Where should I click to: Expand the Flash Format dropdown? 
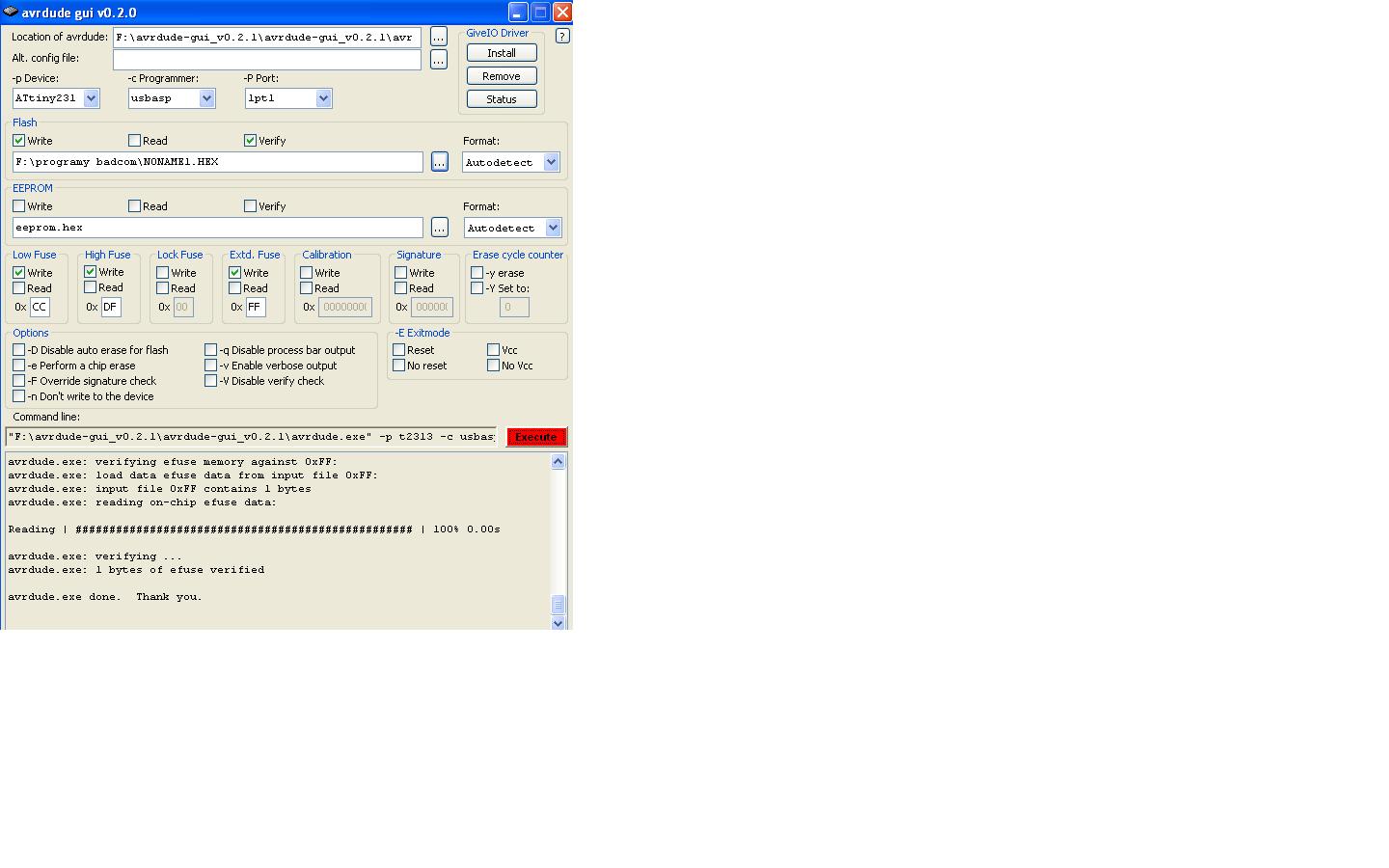pyautogui.click(x=551, y=162)
